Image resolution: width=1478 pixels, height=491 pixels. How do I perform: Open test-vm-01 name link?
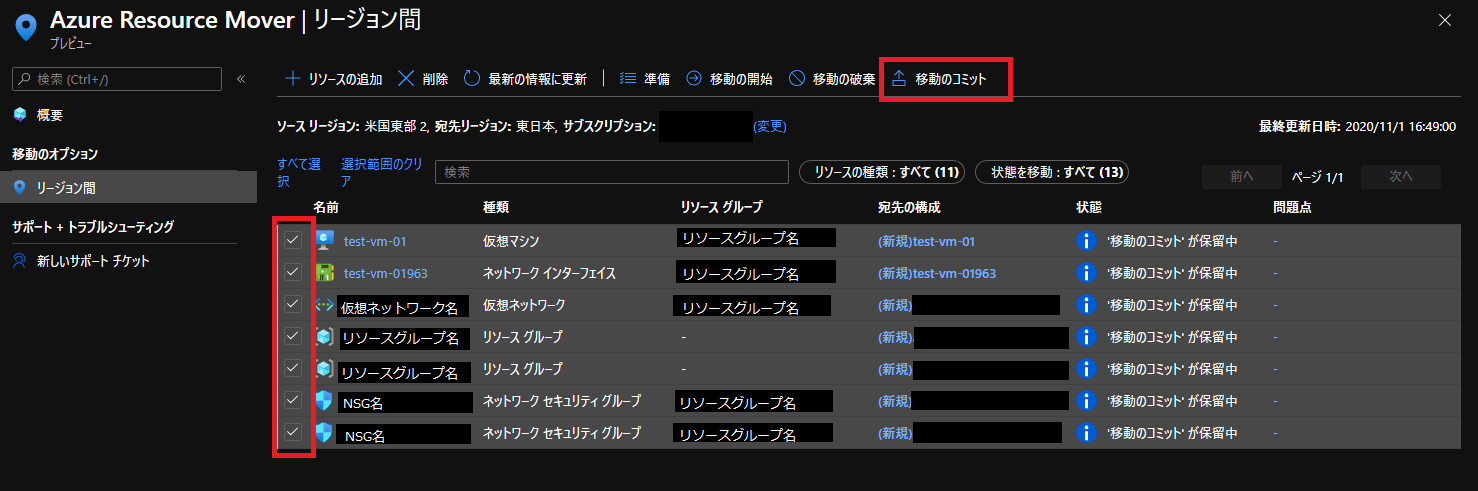pos(375,241)
